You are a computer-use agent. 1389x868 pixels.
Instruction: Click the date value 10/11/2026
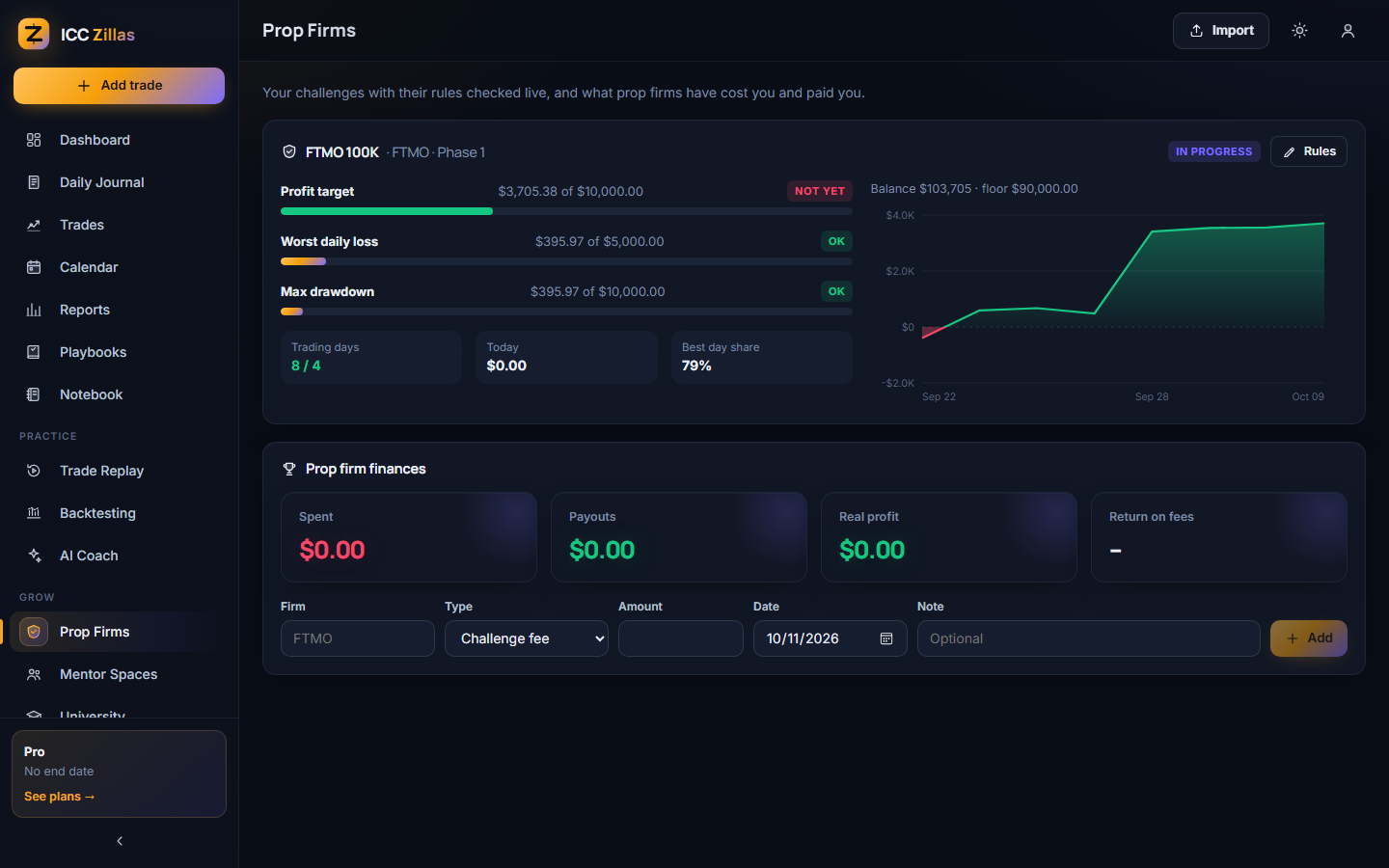[803, 638]
